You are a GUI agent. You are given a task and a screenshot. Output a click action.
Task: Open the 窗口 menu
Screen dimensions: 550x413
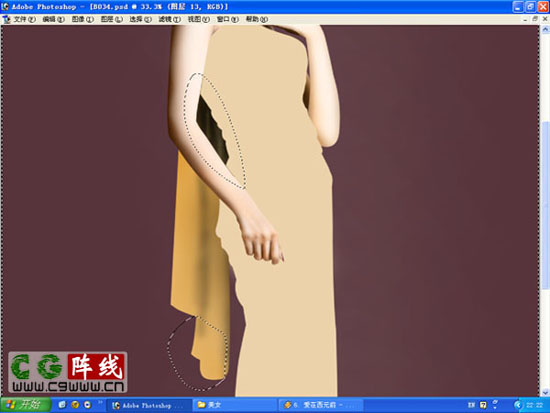pyautogui.click(x=228, y=19)
